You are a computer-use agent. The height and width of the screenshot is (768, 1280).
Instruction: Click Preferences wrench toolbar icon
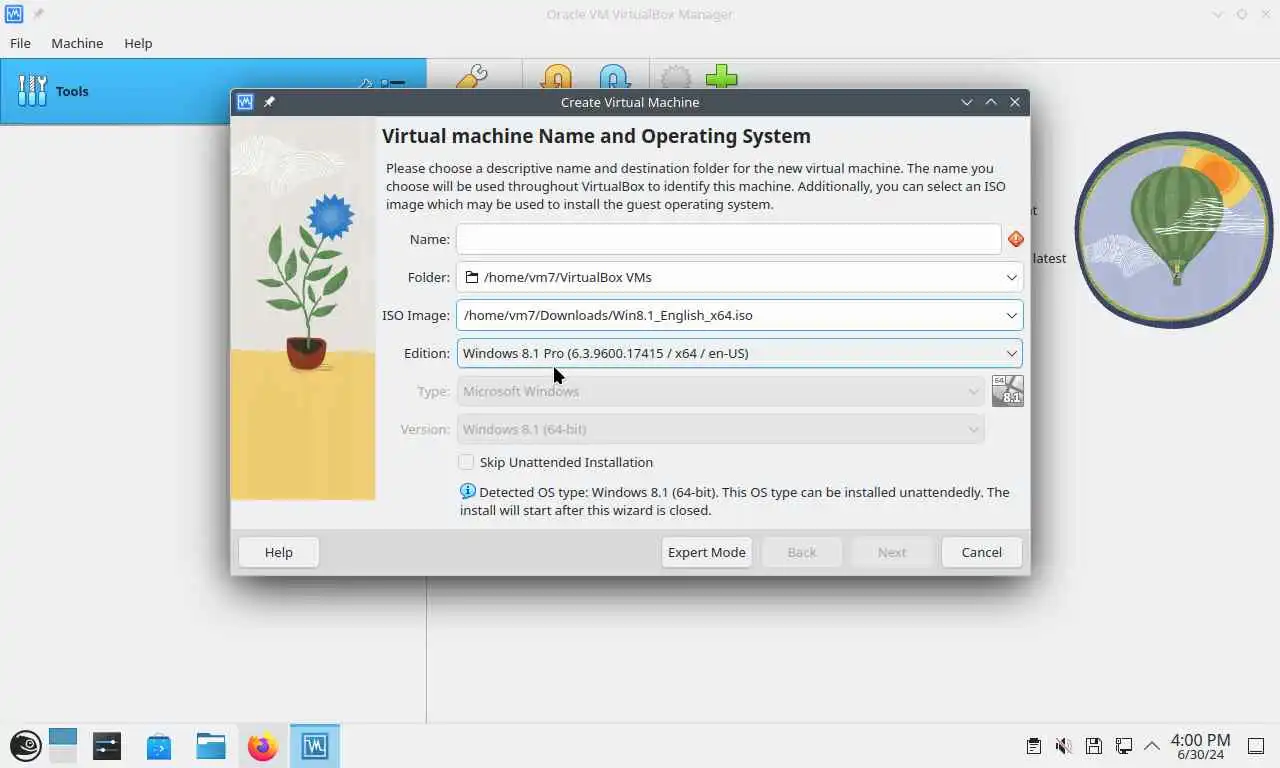pyautogui.click(x=471, y=77)
